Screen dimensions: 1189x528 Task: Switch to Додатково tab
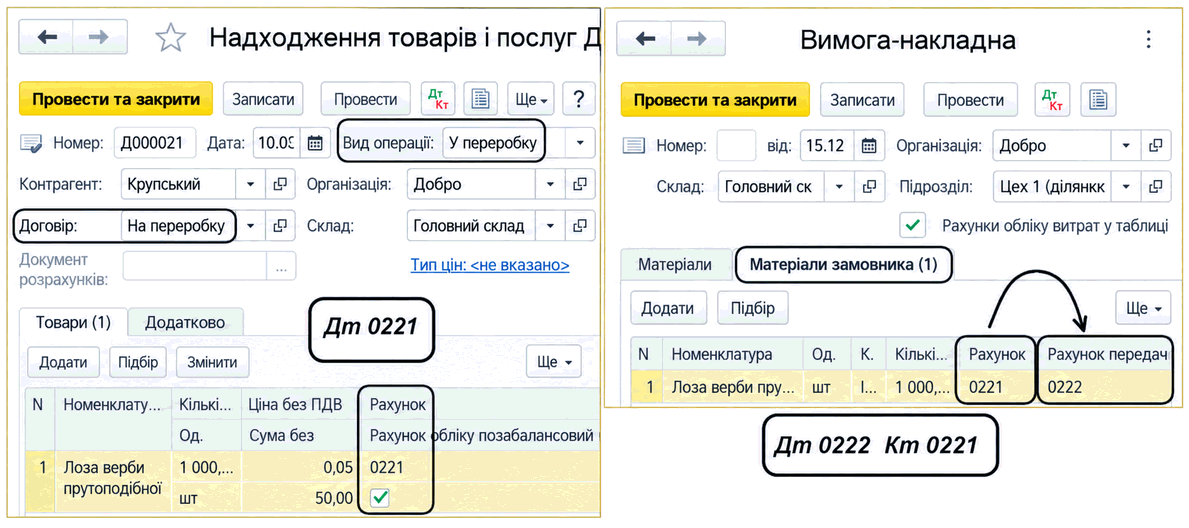pos(185,322)
